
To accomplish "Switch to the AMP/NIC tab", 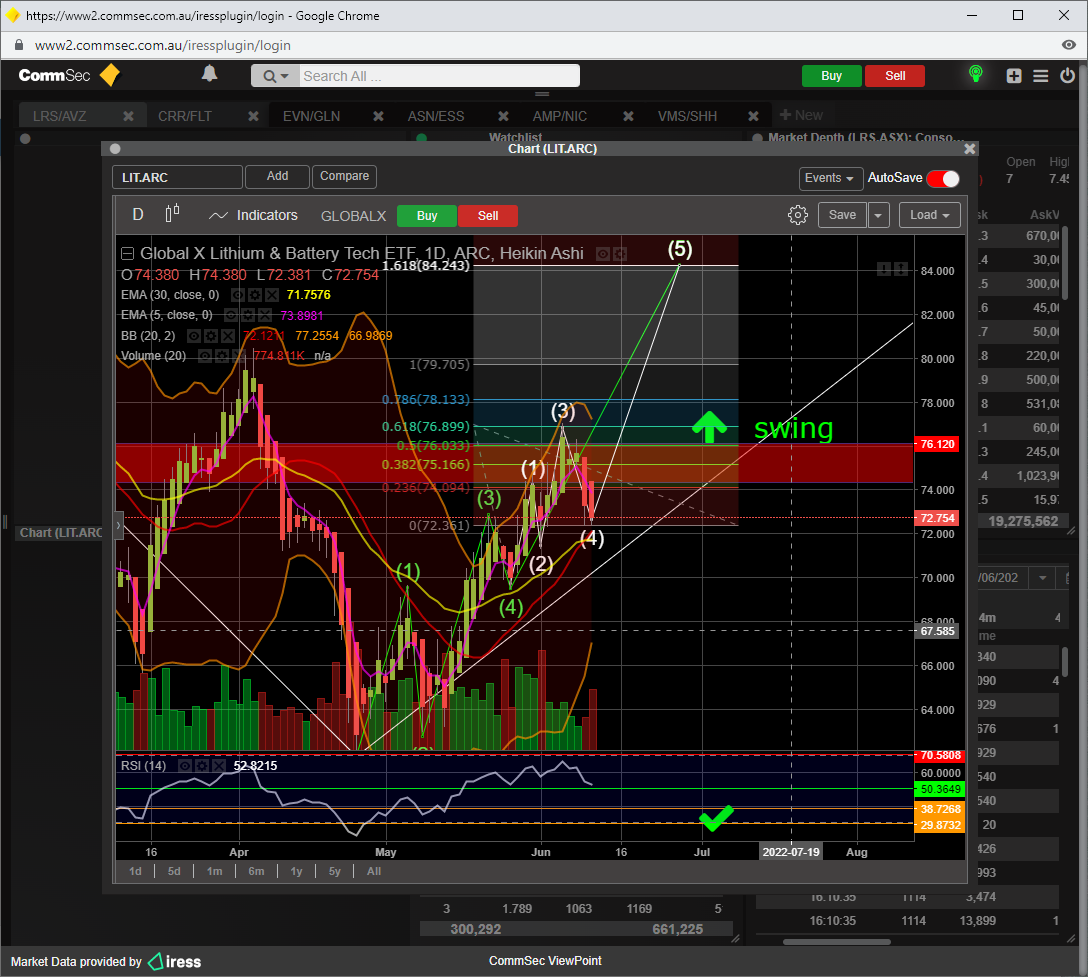I will point(560,116).
